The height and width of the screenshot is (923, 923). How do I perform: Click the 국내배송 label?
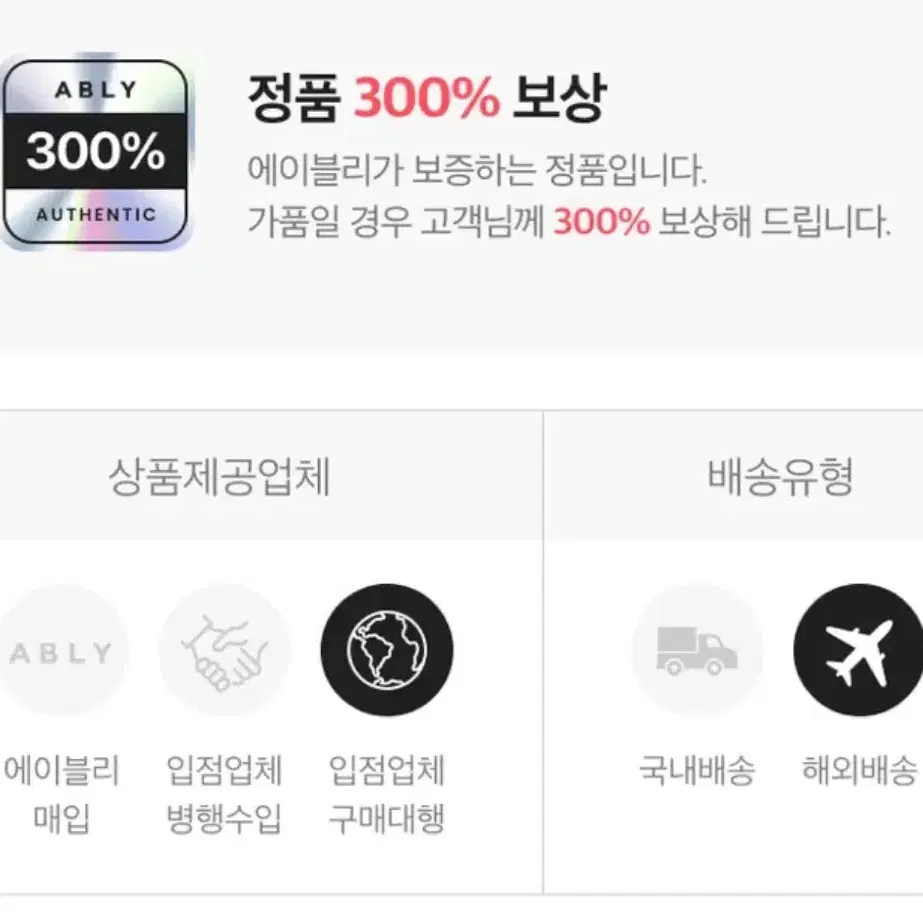click(x=697, y=770)
